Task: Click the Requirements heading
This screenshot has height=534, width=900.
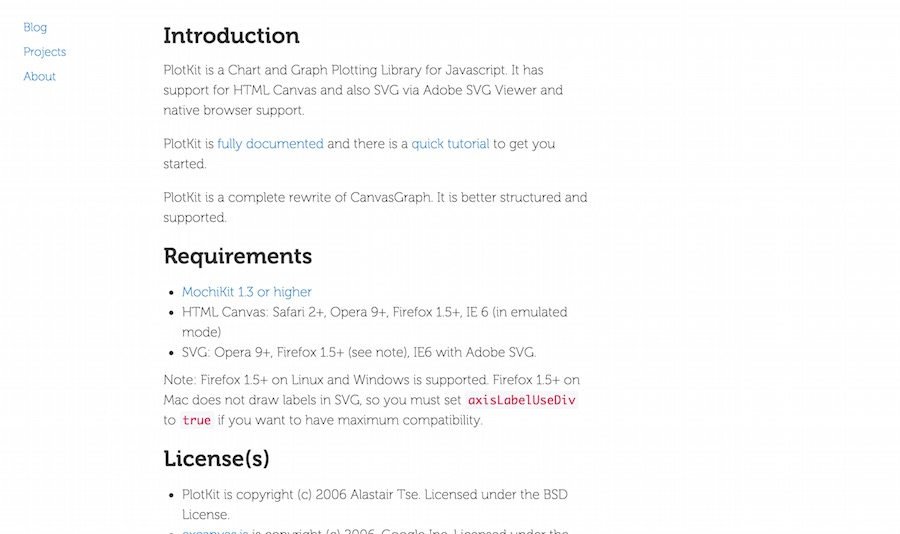Action: pyautogui.click(x=238, y=256)
